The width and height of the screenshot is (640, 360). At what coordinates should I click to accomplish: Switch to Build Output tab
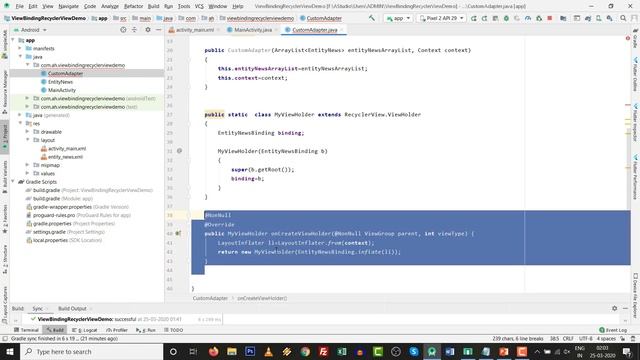pos(72,309)
